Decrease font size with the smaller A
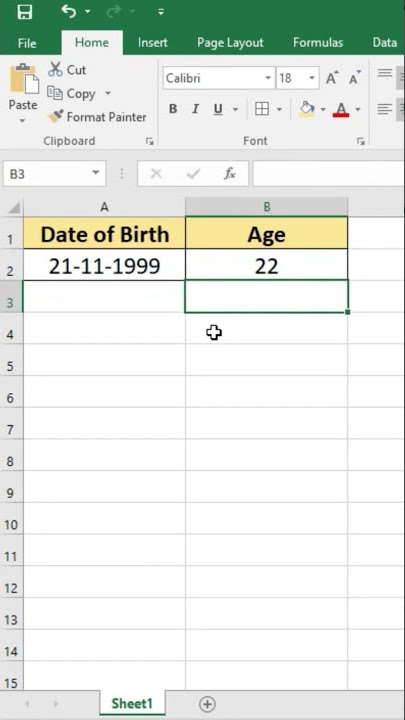Screen dimensions: 405x720 pyautogui.click(x=354, y=78)
